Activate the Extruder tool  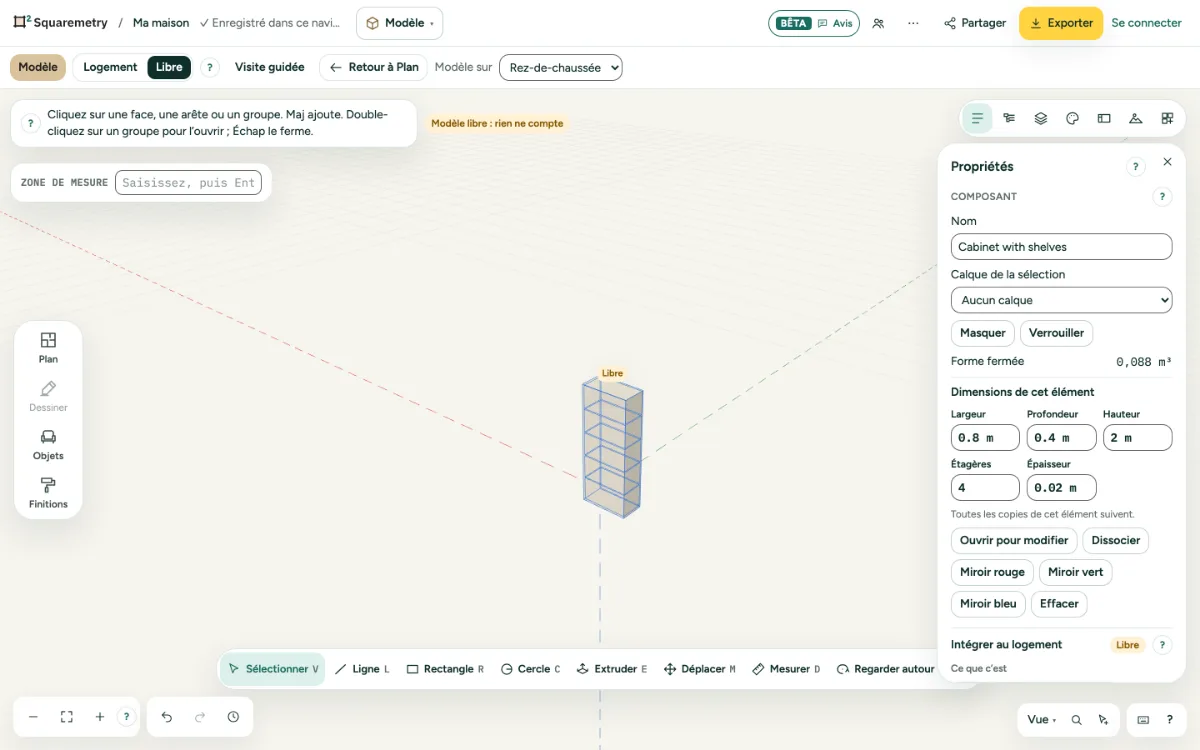point(612,669)
